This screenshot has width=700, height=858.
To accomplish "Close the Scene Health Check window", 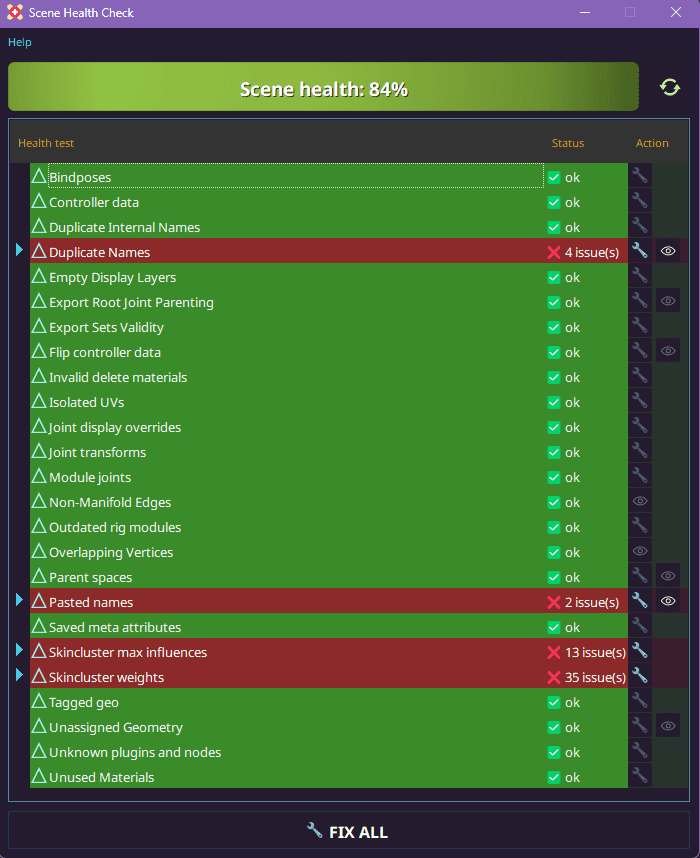I will tap(676, 12).
